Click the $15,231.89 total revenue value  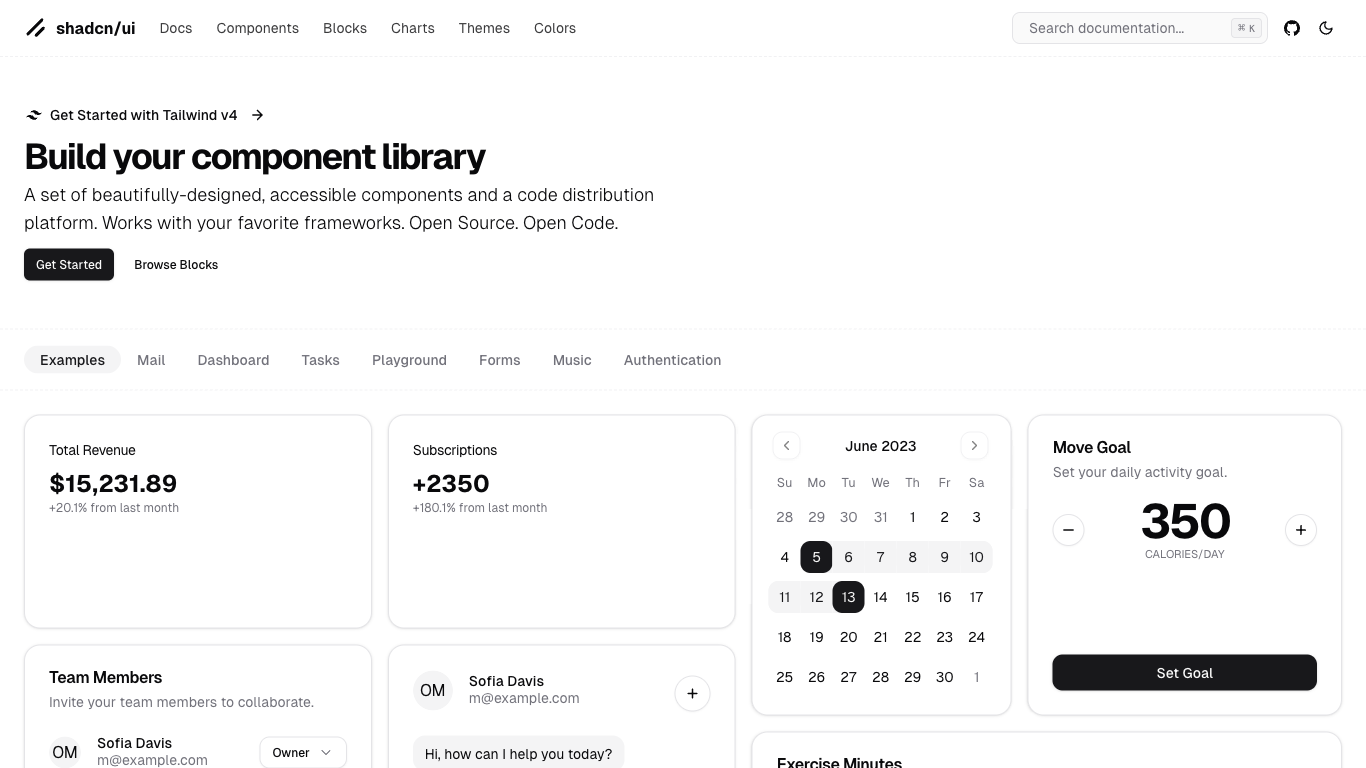(x=113, y=483)
